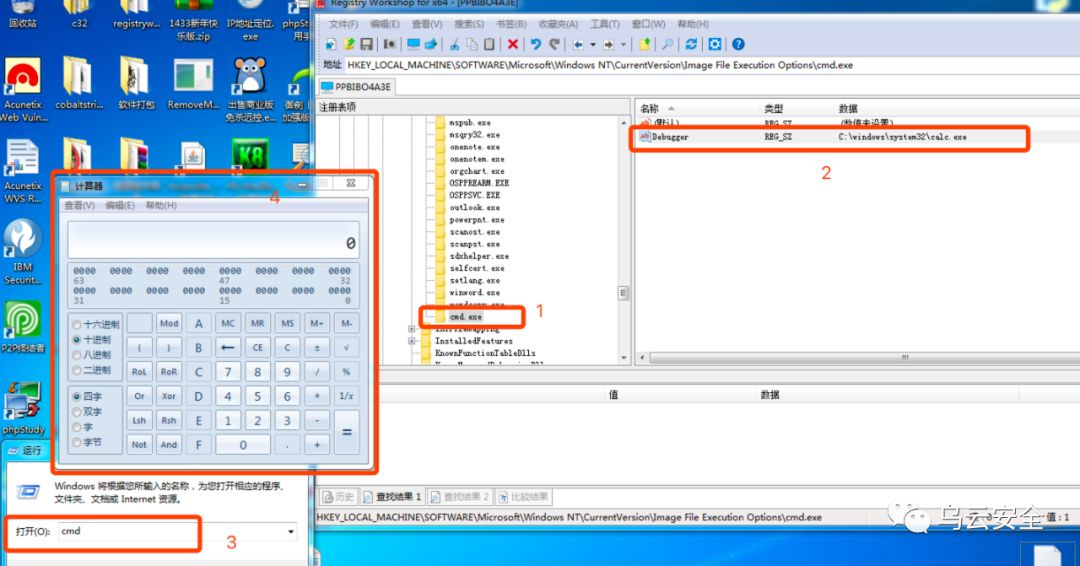Click the blue Undo arrow icon
The height and width of the screenshot is (566, 1080).
[535, 44]
